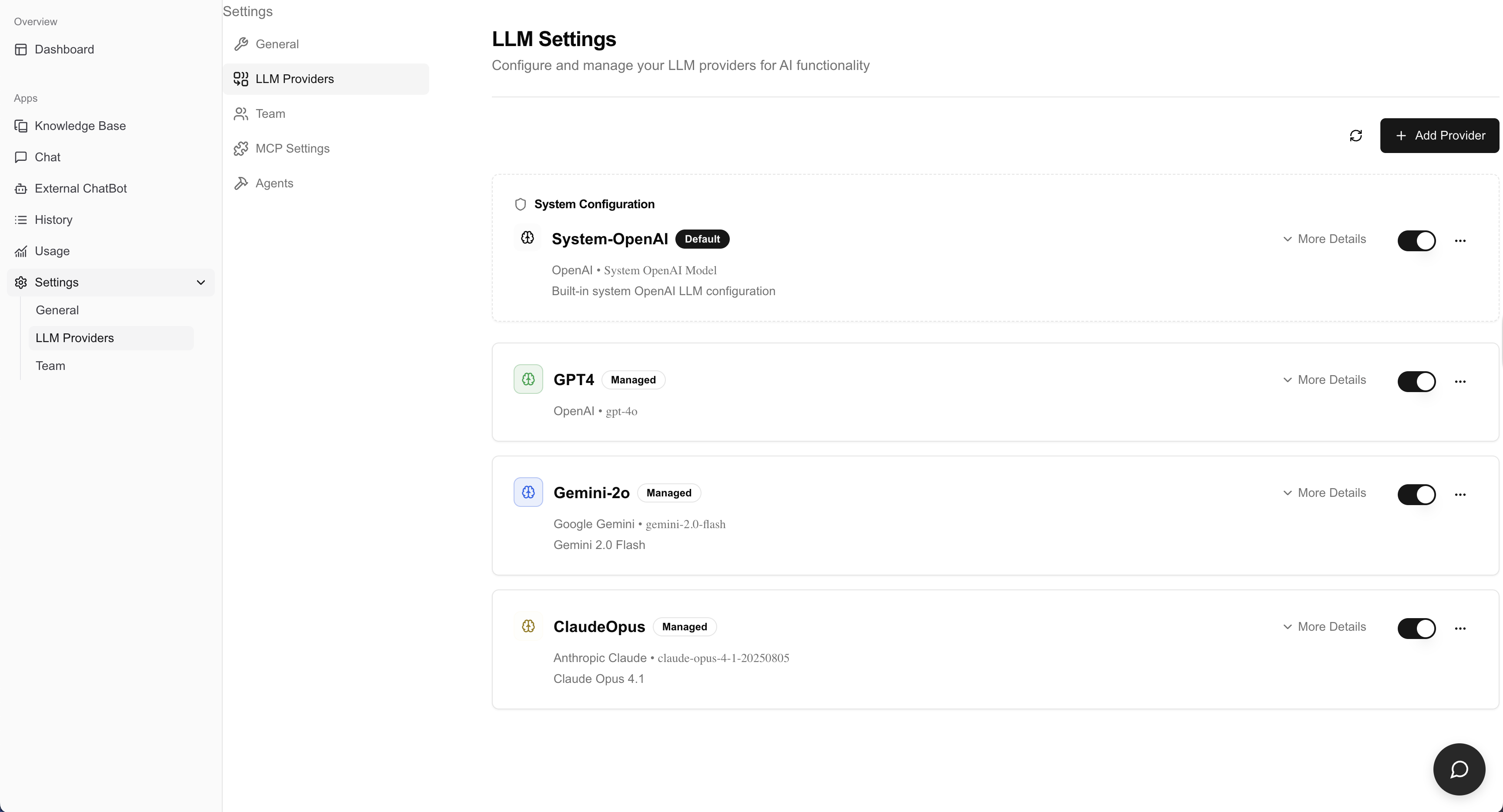Disable the ClaudeOpus provider
The height and width of the screenshot is (812, 1503).
click(1417, 628)
